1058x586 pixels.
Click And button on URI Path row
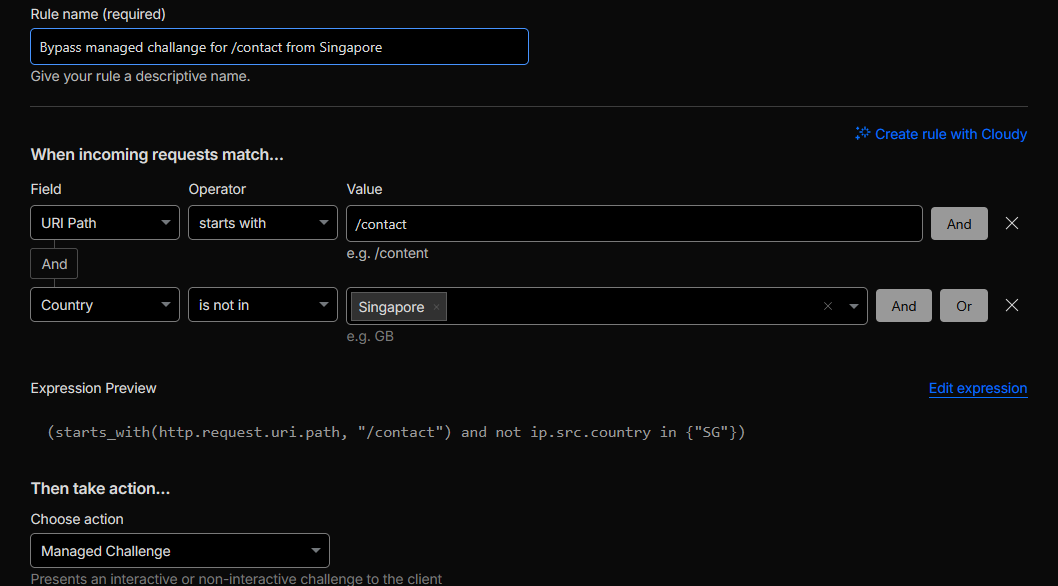click(959, 224)
